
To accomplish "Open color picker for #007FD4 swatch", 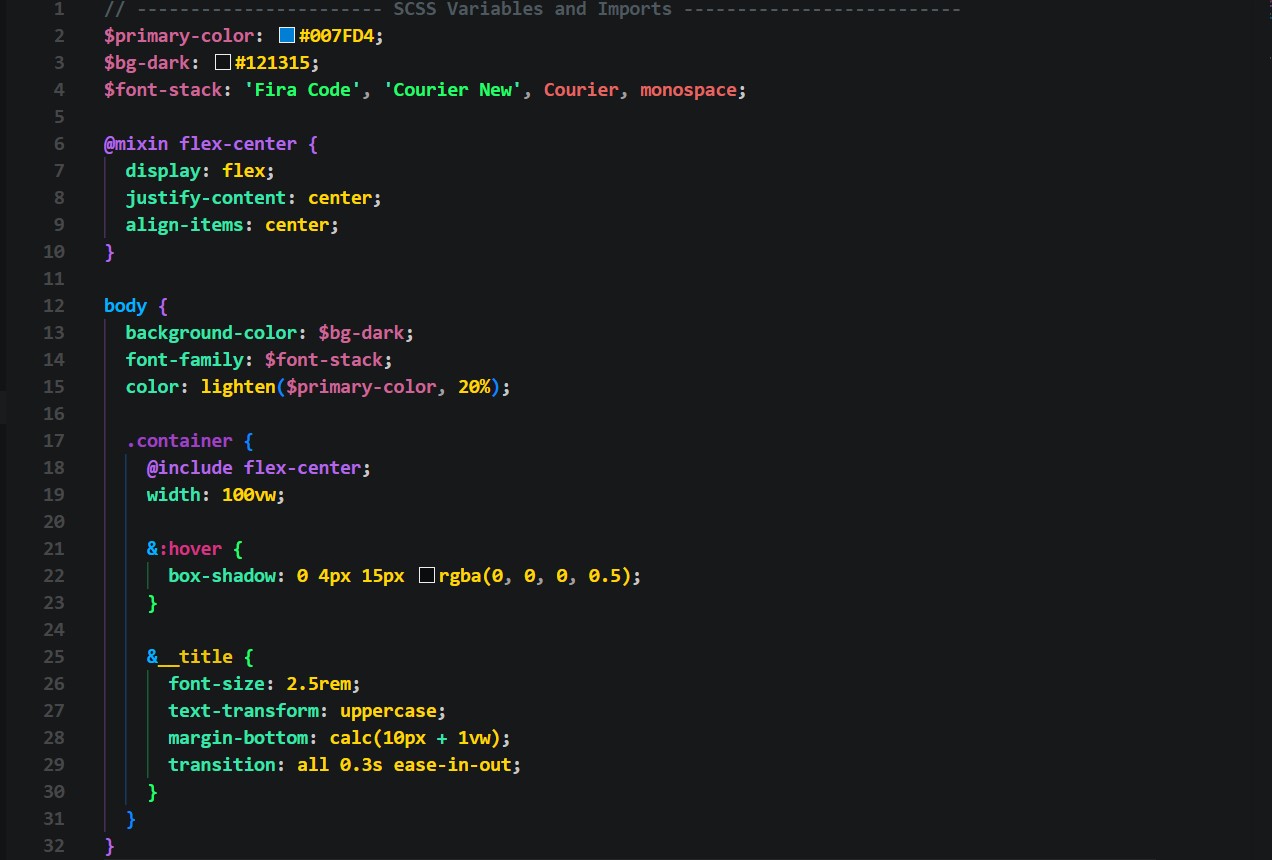I will click(x=287, y=36).
